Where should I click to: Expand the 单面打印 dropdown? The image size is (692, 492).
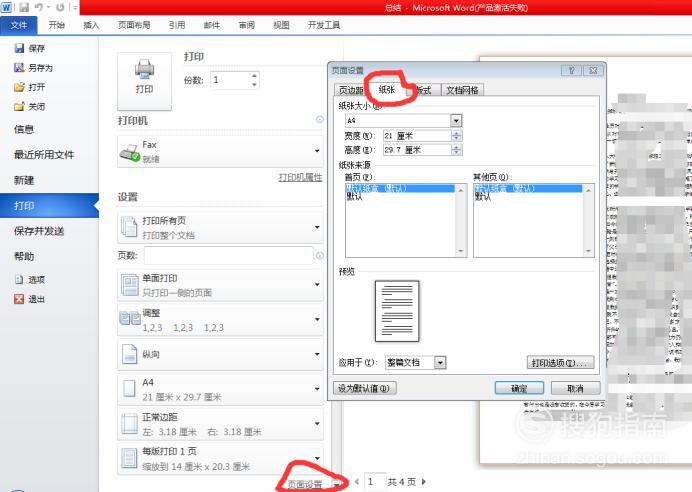(x=317, y=285)
